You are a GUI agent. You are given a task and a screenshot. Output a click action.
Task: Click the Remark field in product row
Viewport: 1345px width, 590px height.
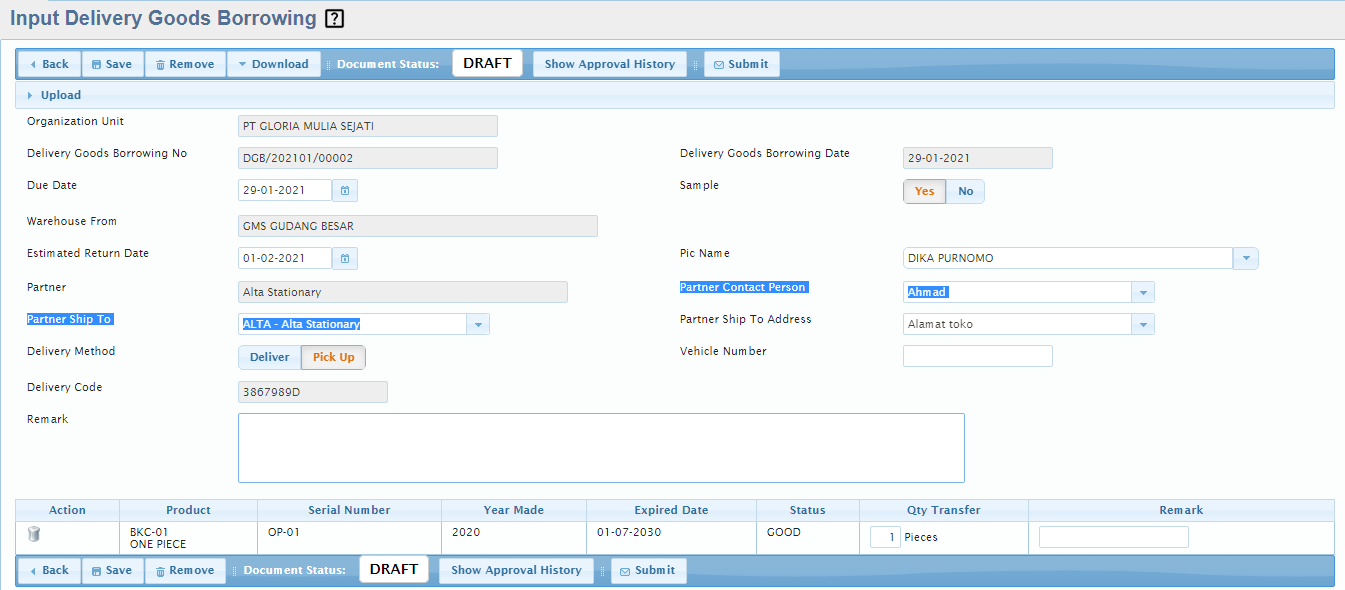[x=1114, y=537]
